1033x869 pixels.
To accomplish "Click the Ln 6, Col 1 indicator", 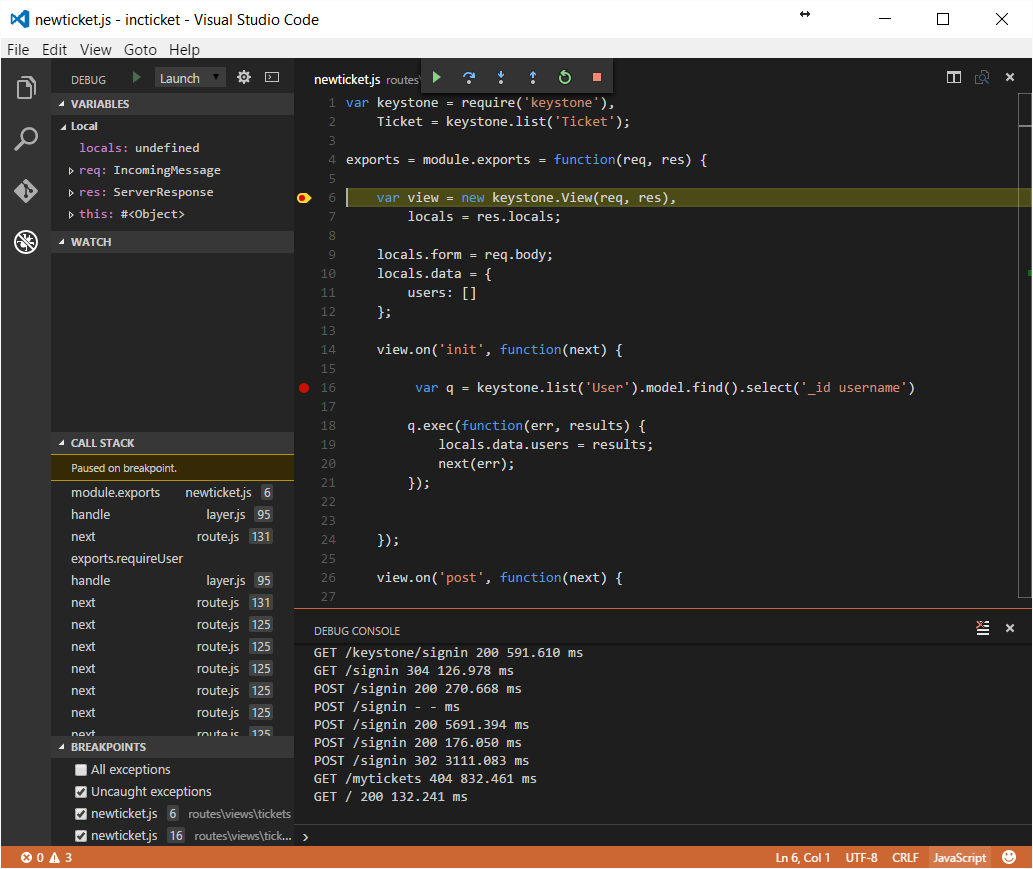I will [x=801, y=857].
